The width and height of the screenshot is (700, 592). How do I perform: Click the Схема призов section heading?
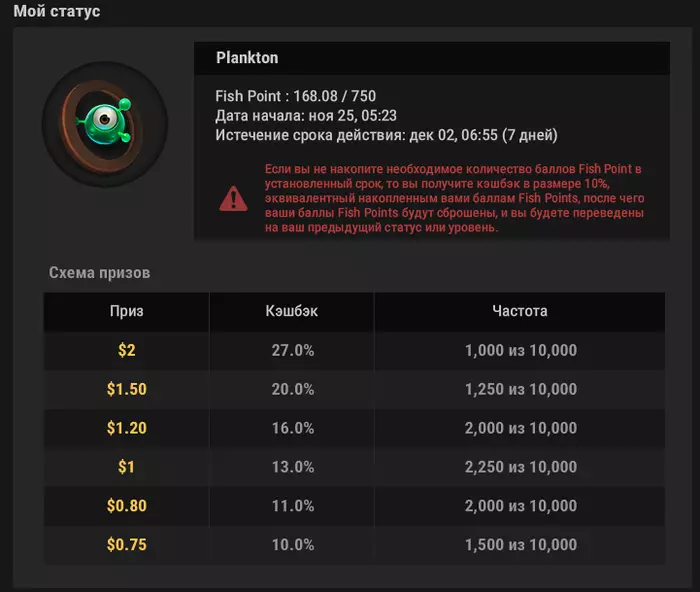(99, 272)
